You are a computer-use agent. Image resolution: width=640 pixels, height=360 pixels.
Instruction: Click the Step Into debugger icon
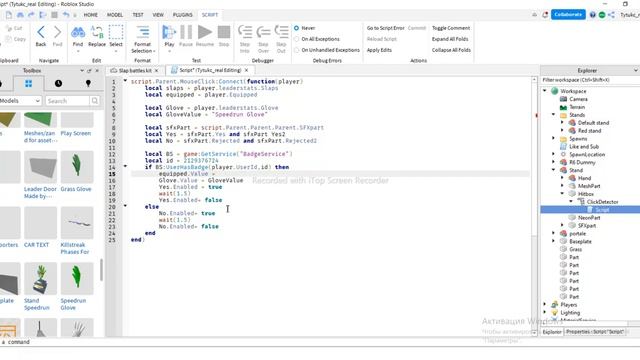[x=245, y=33]
